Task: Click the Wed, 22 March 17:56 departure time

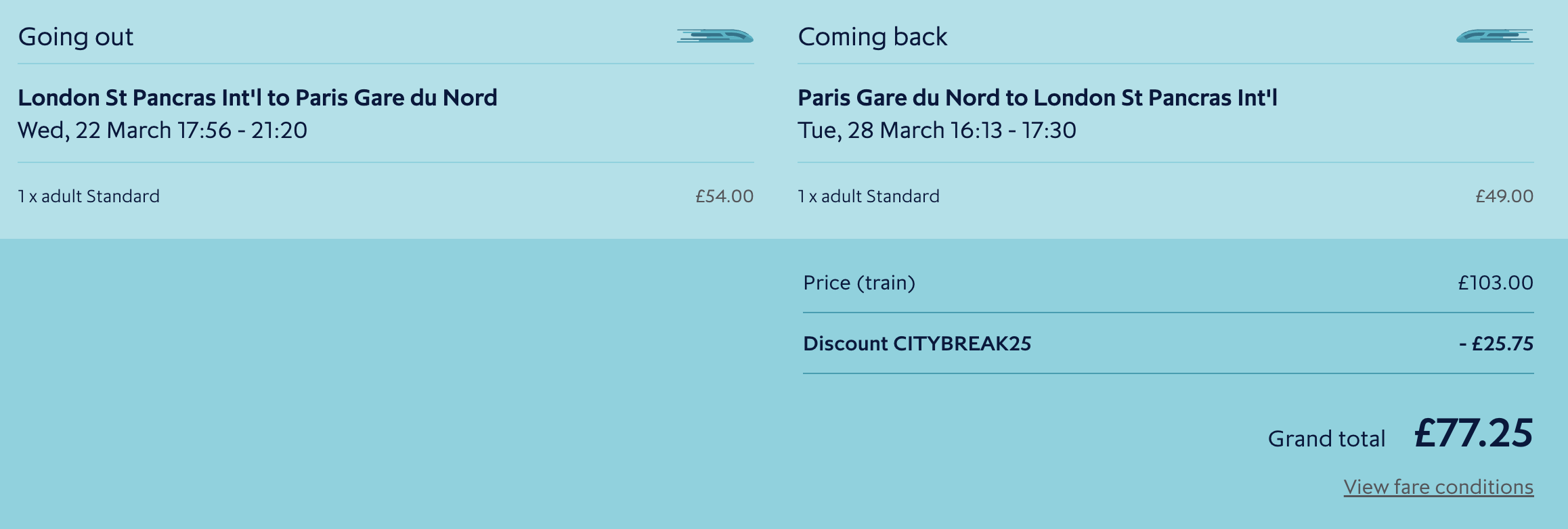Action: click(x=125, y=130)
